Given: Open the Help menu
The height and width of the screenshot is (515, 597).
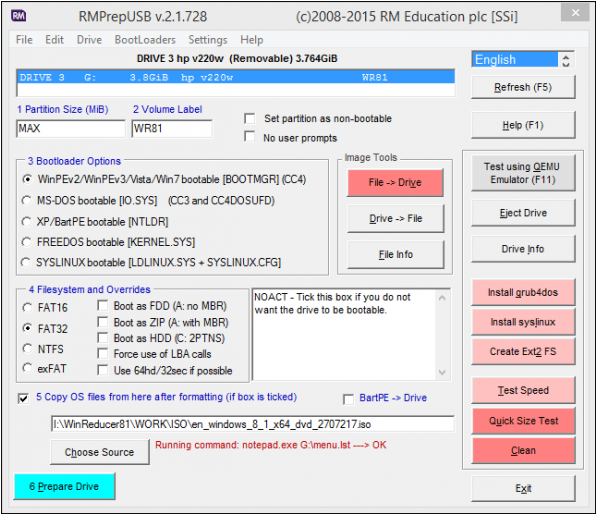Looking at the screenshot, I should coord(252,40).
